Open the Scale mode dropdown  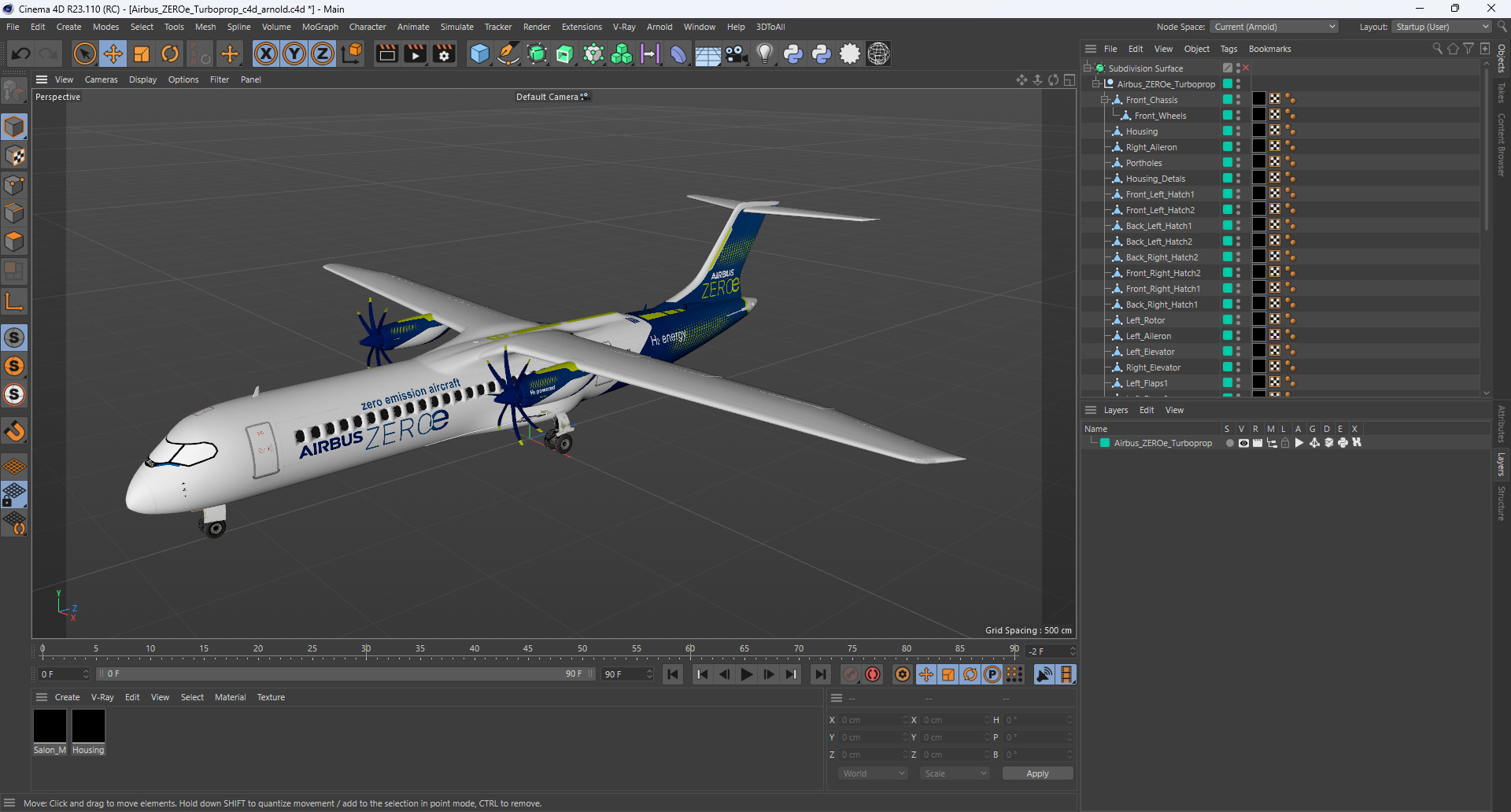tap(955, 773)
